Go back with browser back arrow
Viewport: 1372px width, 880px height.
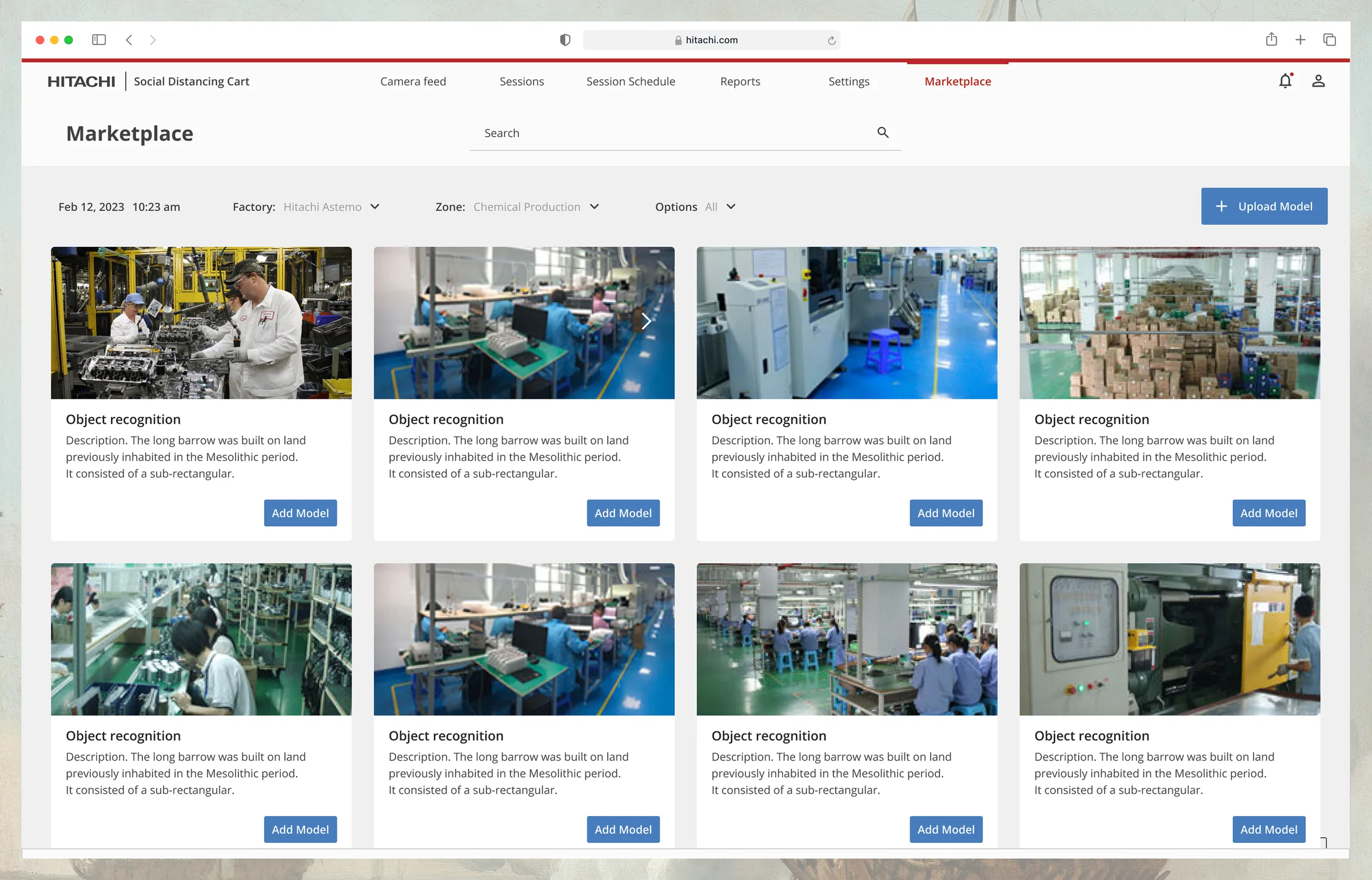pyautogui.click(x=129, y=40)
